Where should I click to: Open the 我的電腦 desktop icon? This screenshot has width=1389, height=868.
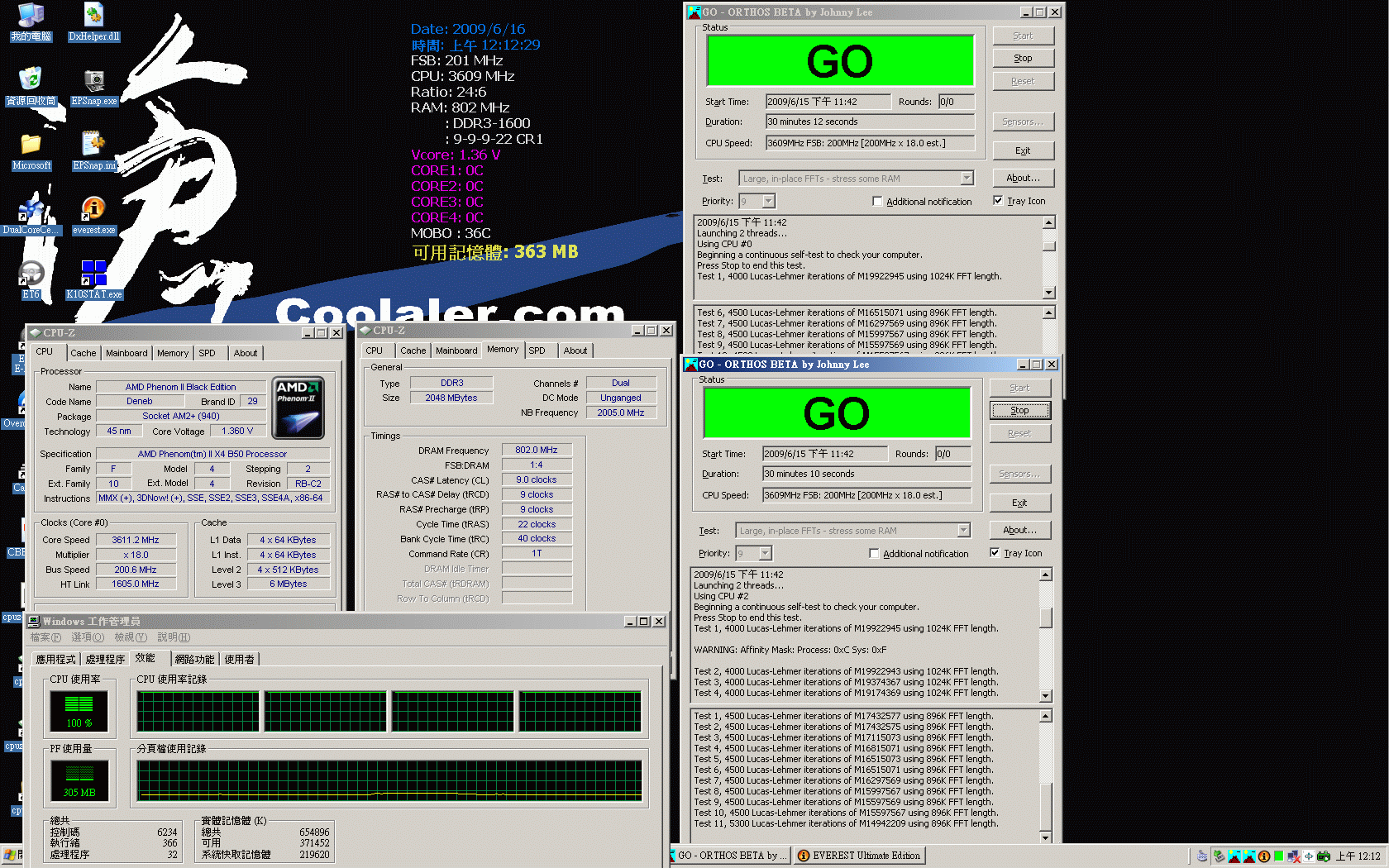[x=31, y=22]
